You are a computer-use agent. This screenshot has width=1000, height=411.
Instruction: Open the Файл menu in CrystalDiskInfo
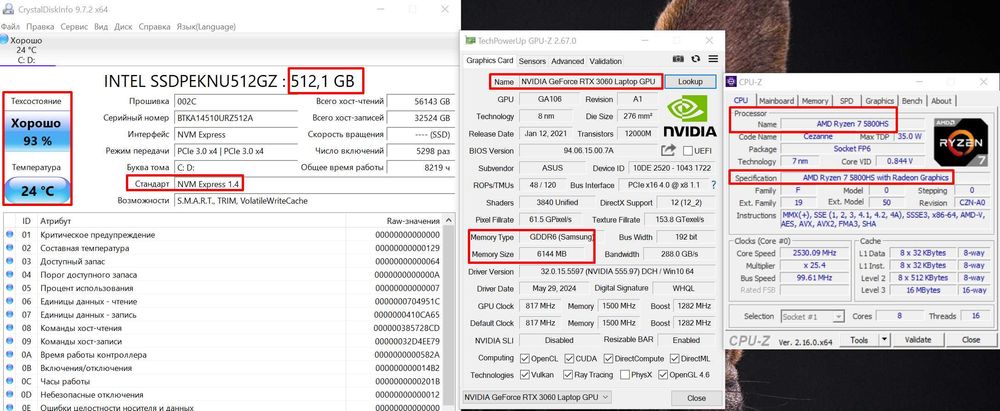[x=10, y=27]
